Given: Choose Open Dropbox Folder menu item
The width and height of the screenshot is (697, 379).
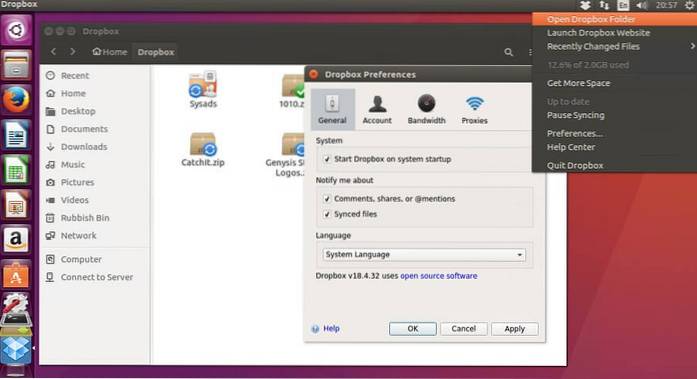Looking at the screenshot, I should pyautogui.click(x=615, y=19).
